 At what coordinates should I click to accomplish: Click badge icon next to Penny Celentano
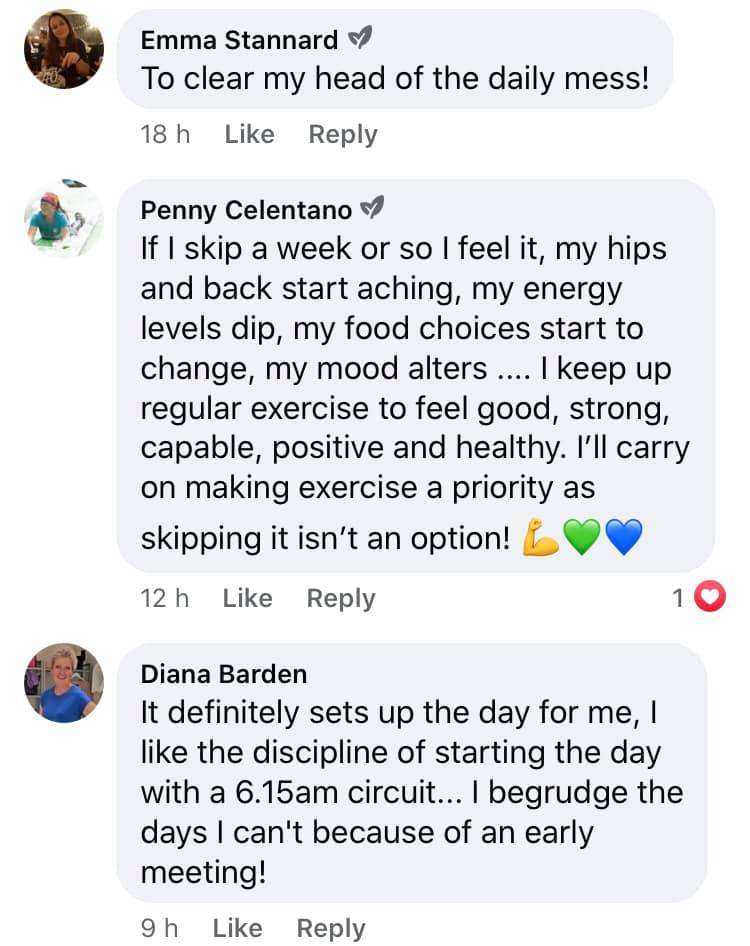click(x=372, y=210)
